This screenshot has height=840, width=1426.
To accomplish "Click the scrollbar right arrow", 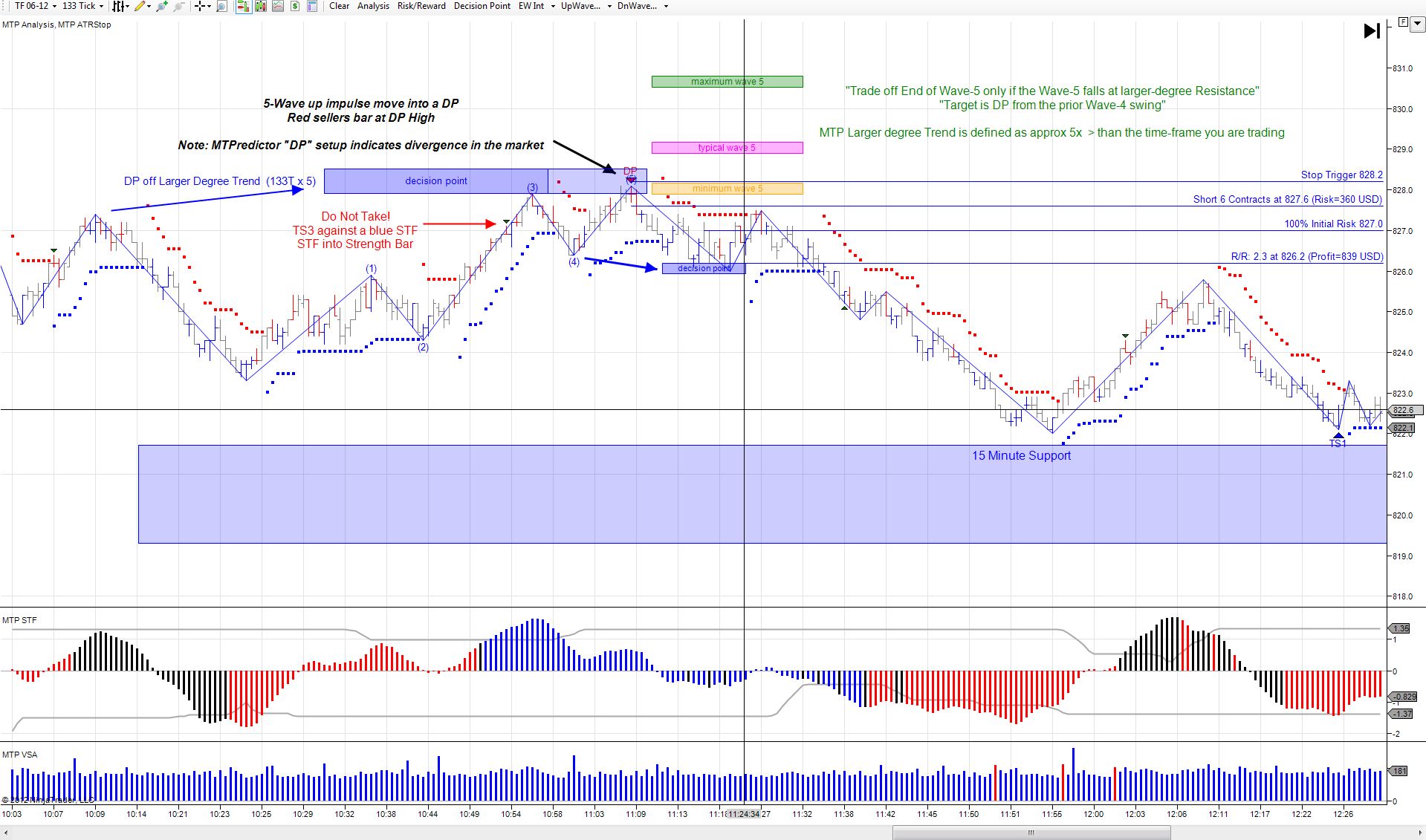I will coord(1419,833).
